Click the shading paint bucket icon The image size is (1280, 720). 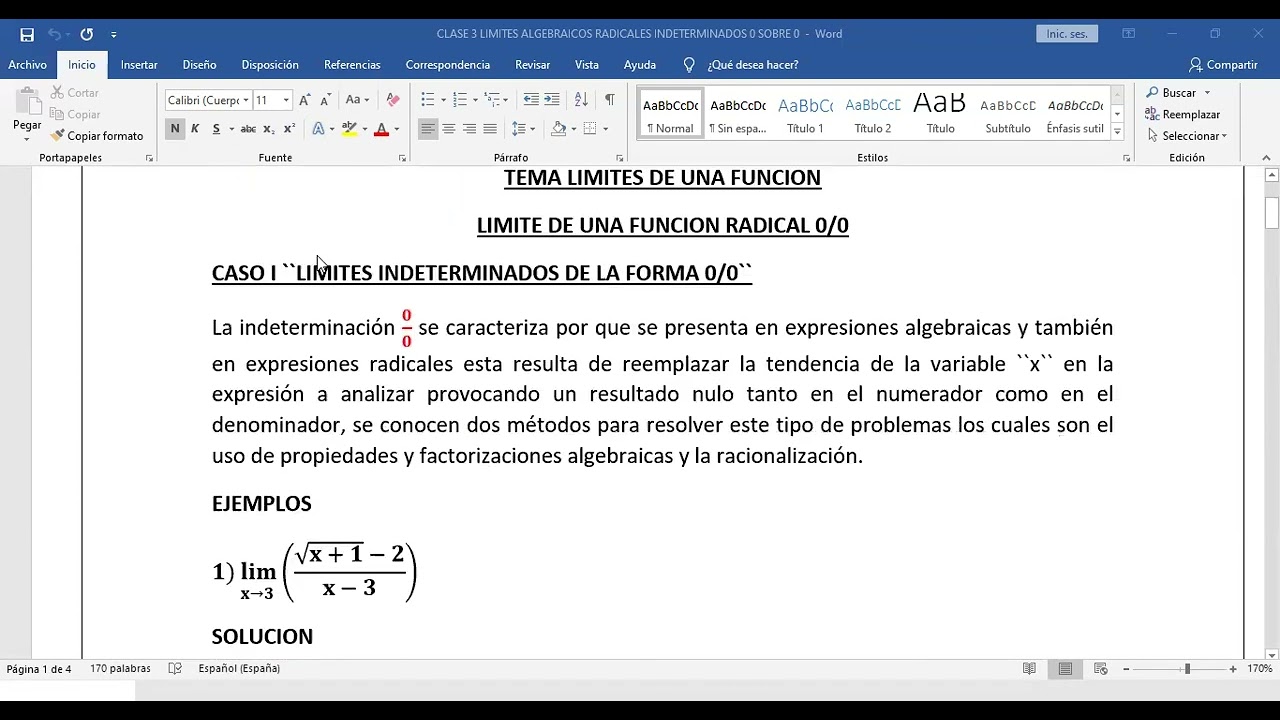558,129
